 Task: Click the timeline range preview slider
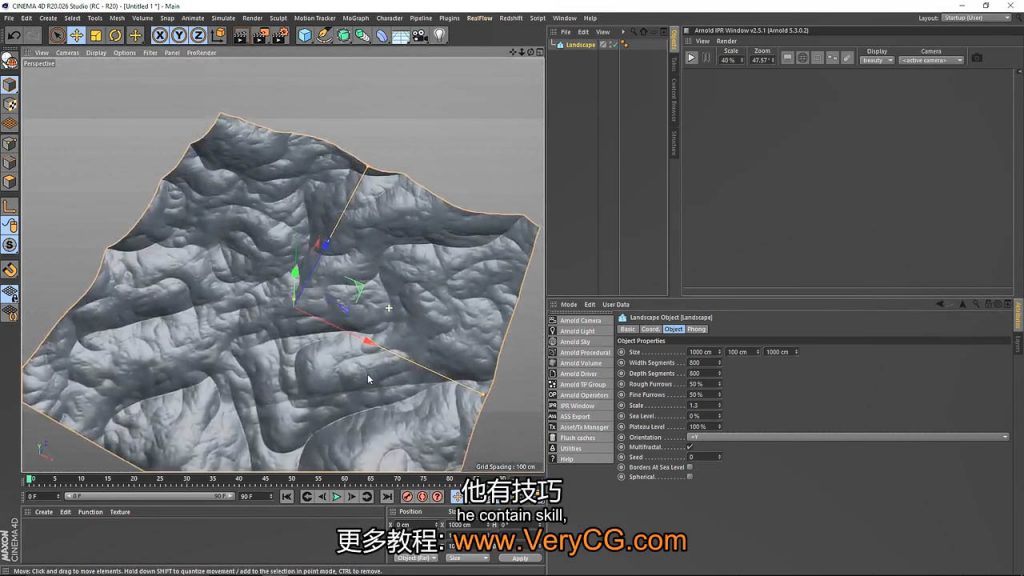pyautogui.click(x=149, y=496)
